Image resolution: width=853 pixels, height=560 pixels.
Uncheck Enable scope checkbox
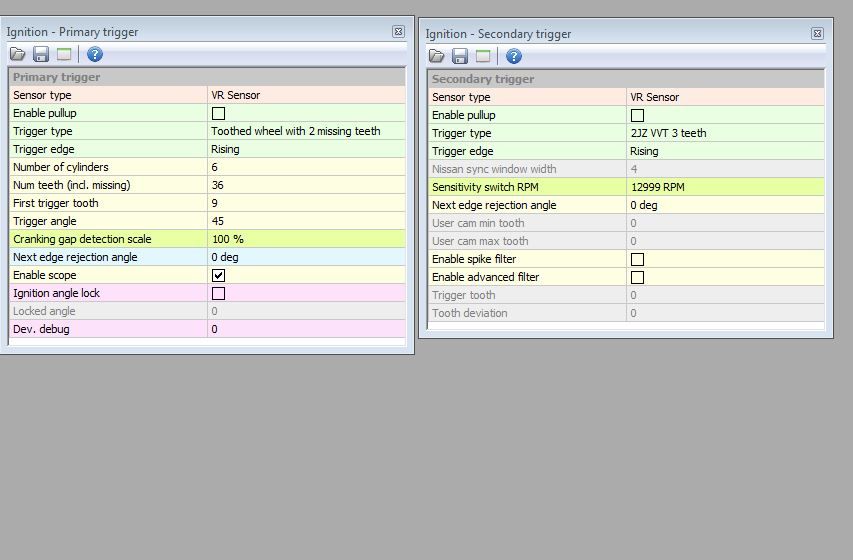[218, 275]
